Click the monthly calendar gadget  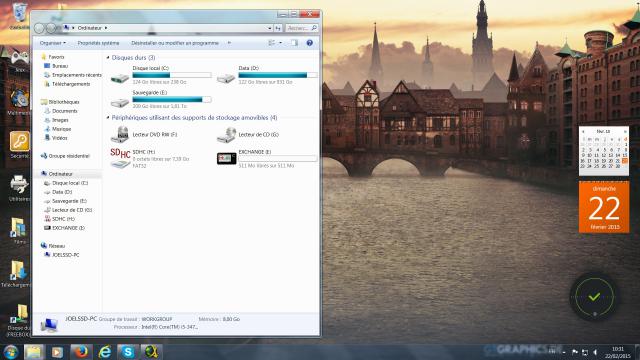click(x=604, y=151)
